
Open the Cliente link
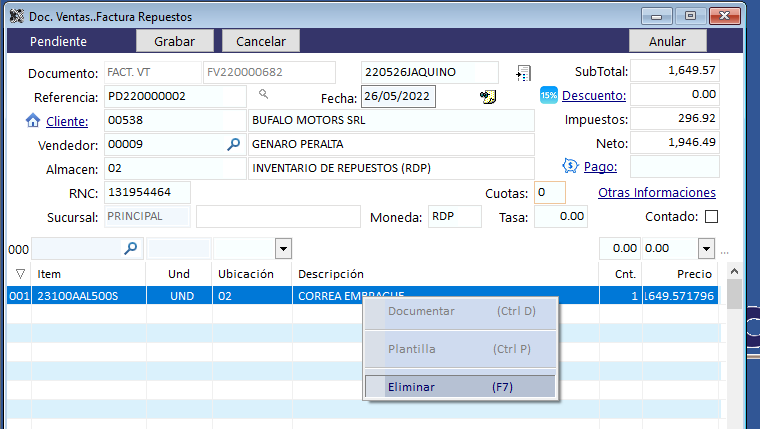(67, 121)
